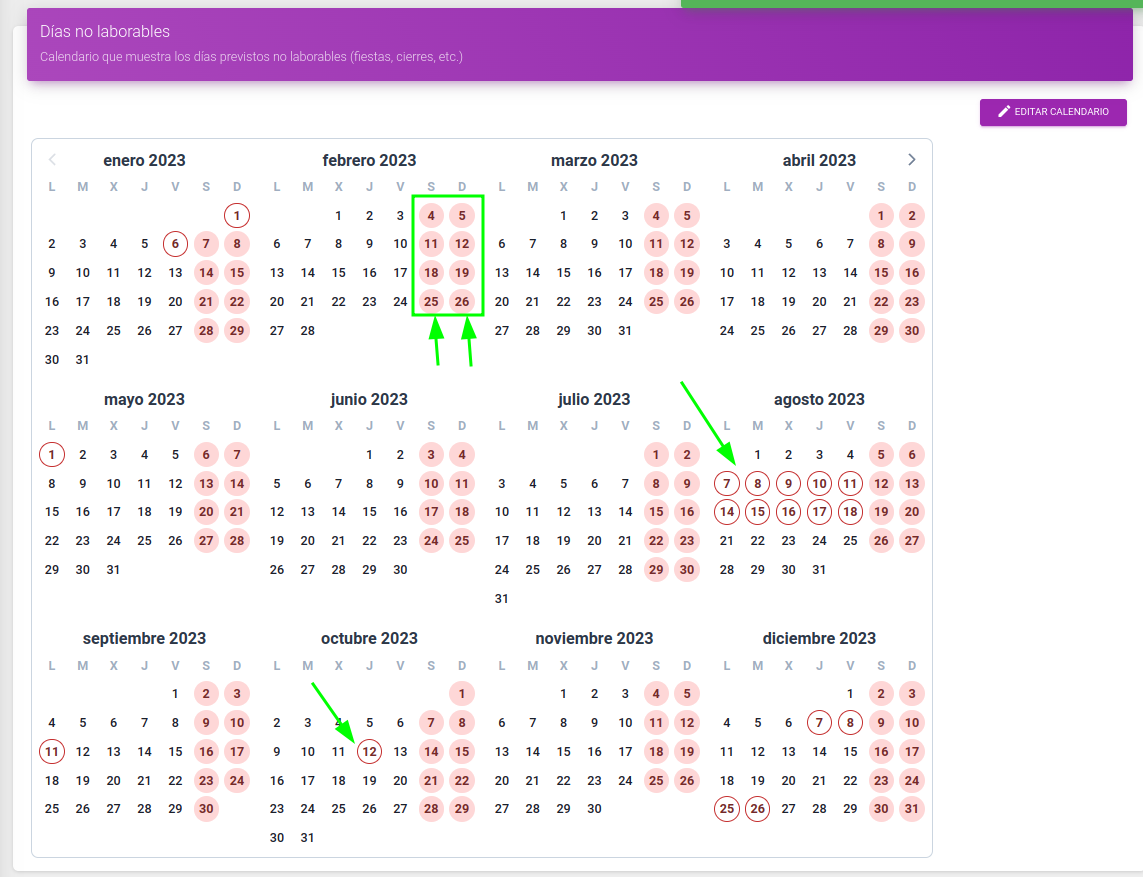The image size is (1143, 877).
Task: Click the mayo 2023 month title
Action: pos(144,399)
